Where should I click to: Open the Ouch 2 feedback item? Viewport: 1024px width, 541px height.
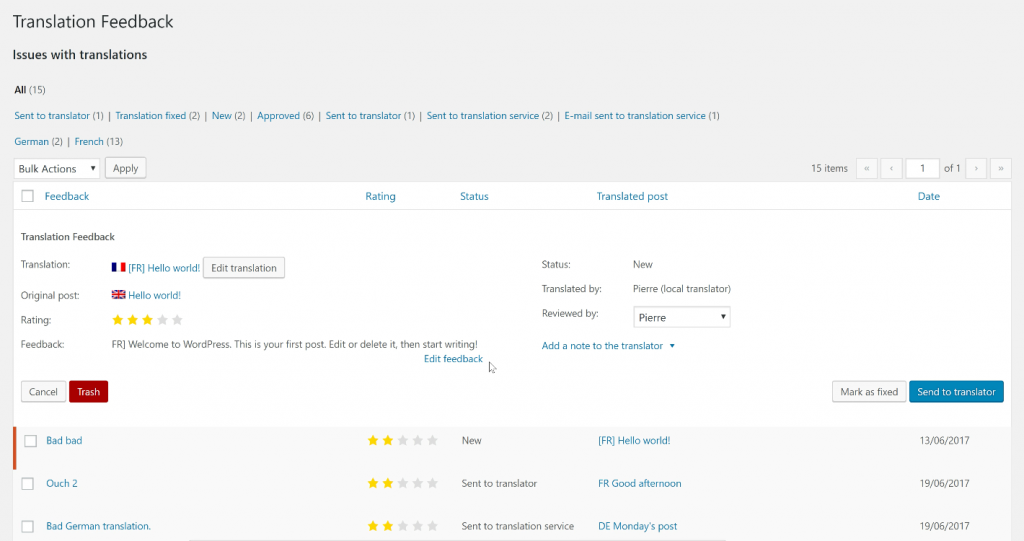coord(61,484)
